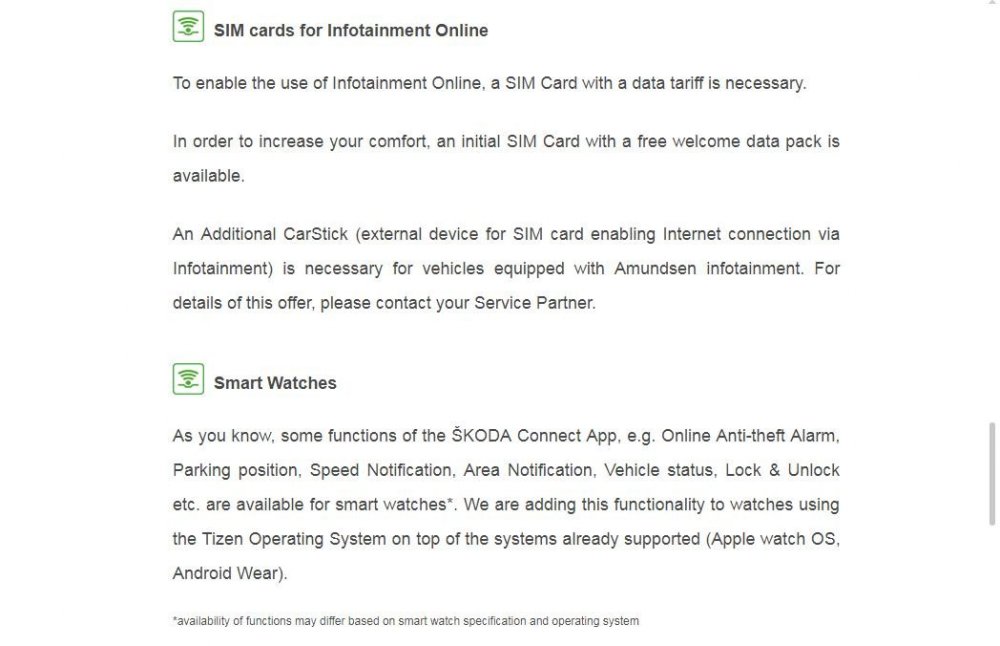Click the 'Service Partner' text
The height and width of the screenshot is (646, 1000).
tap(534, 303)
